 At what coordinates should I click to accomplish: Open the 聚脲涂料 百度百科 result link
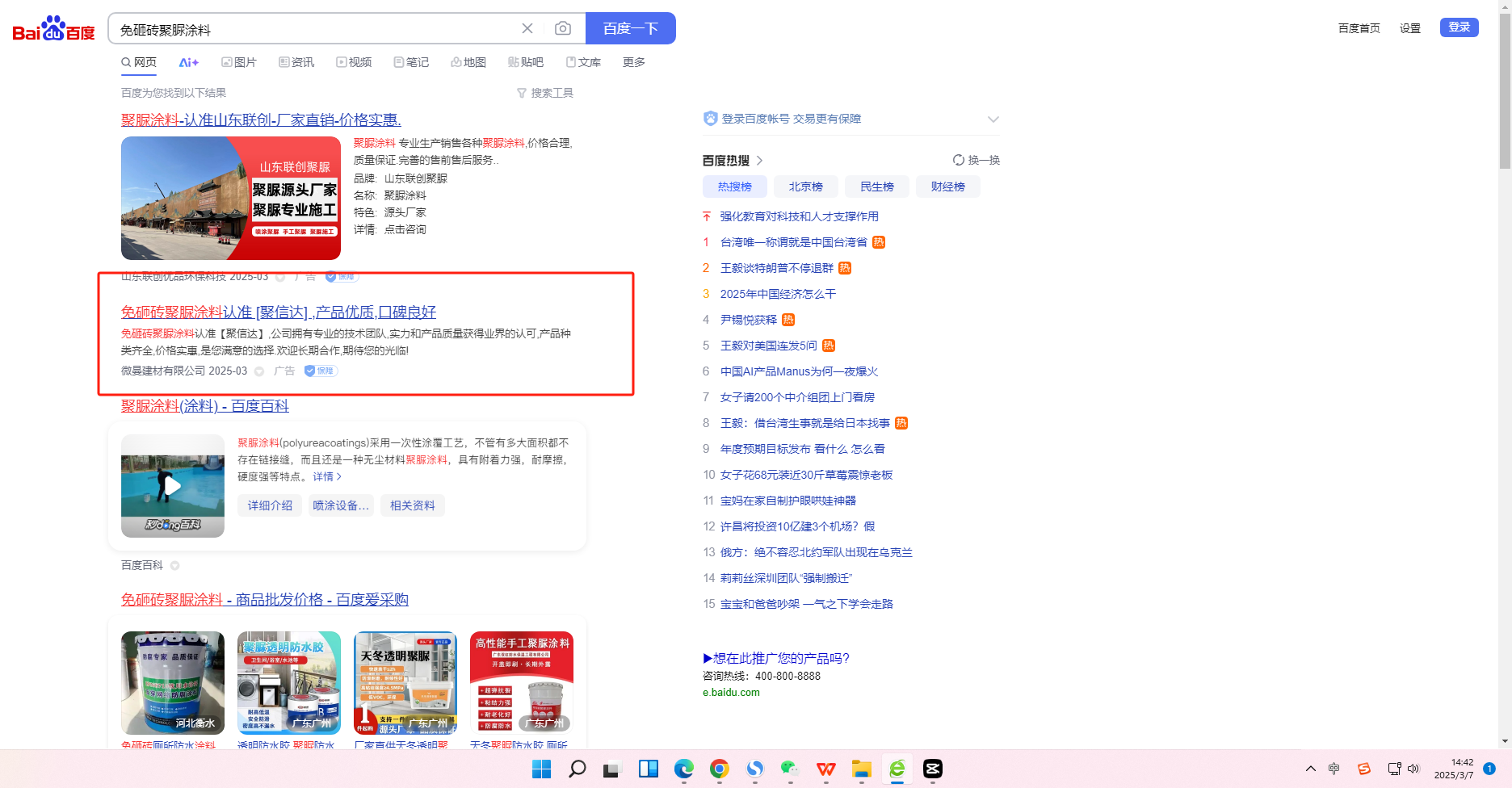pyautogui.click(x=205, y=406)
